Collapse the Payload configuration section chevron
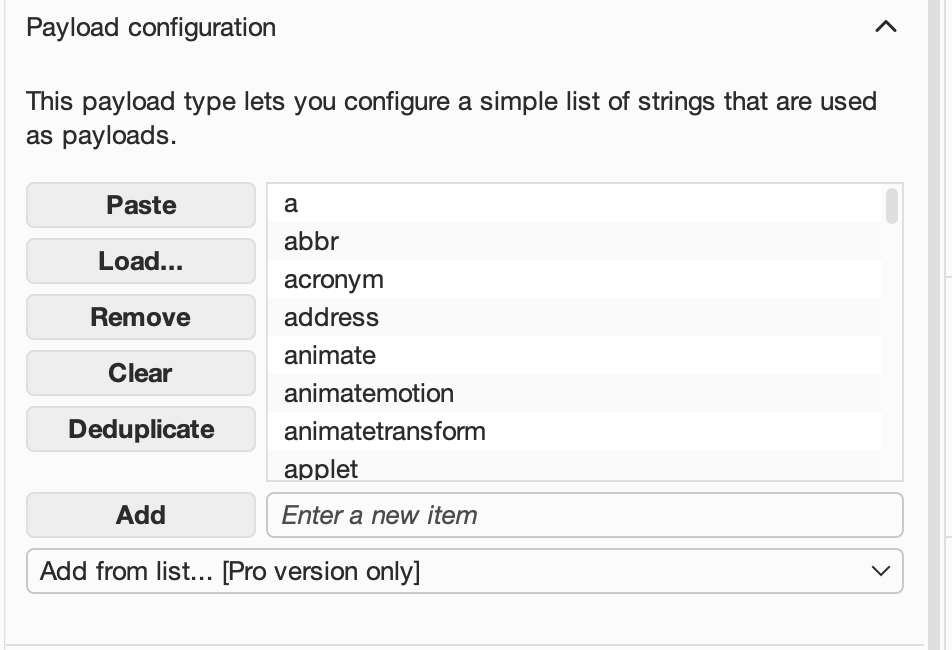Viewport: 952px width, 650px height. click(x=885, y=27)
